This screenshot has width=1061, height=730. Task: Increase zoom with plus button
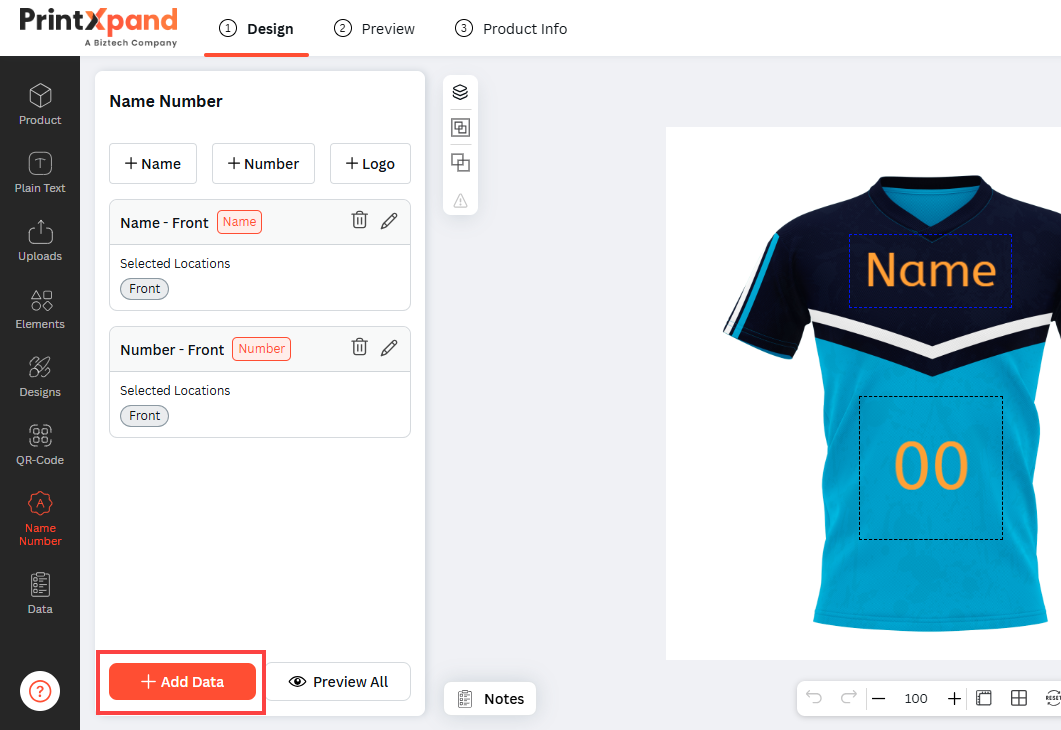[x=954, y=698]
